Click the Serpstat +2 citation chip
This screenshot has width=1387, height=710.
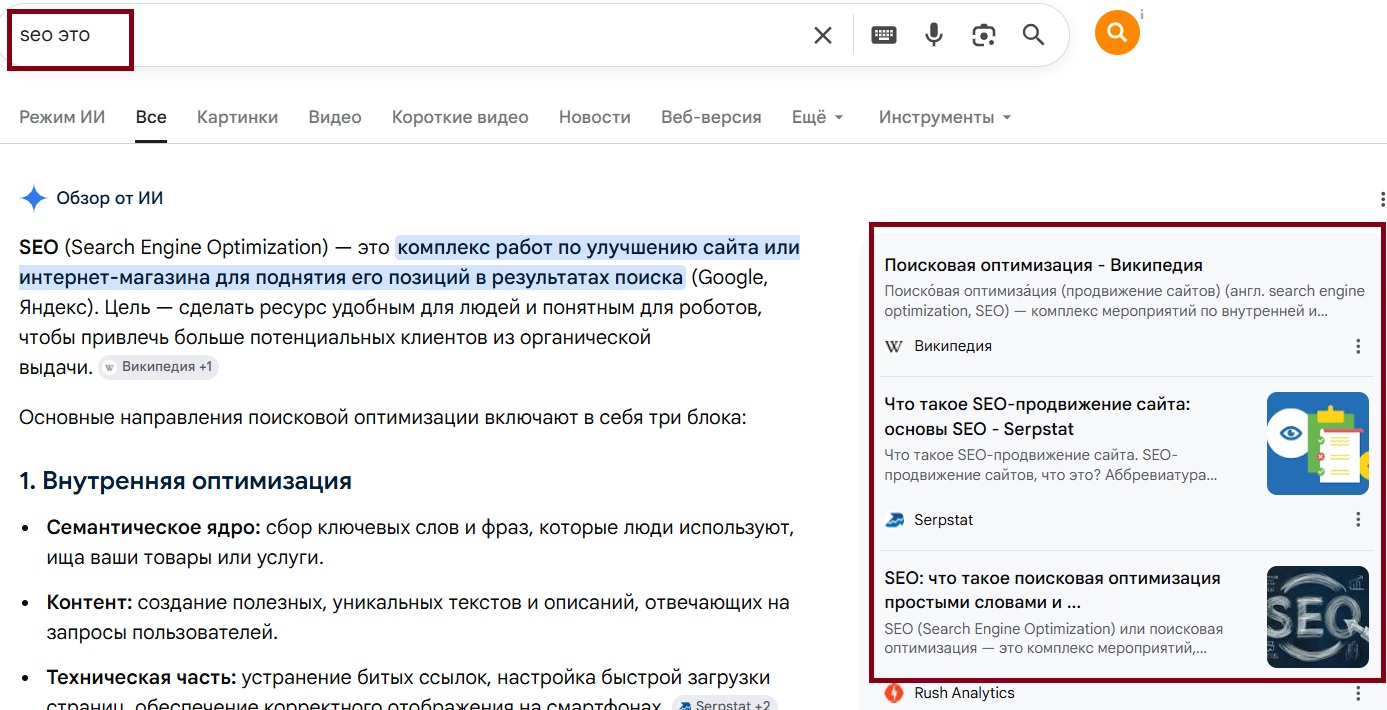point(725,703)
